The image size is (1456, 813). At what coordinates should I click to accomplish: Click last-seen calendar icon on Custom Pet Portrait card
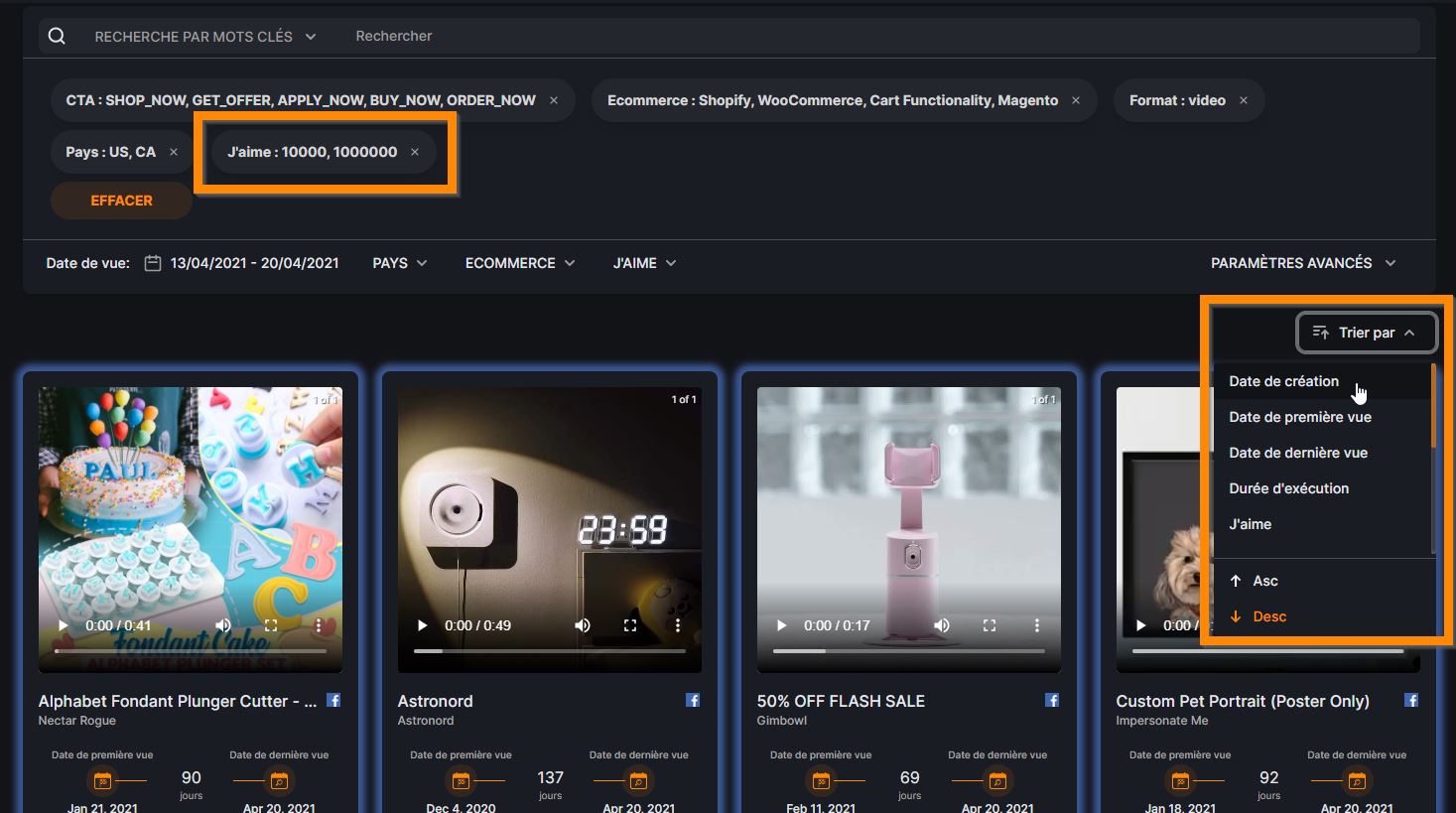pyautogui.click(x=1357, y=781)
